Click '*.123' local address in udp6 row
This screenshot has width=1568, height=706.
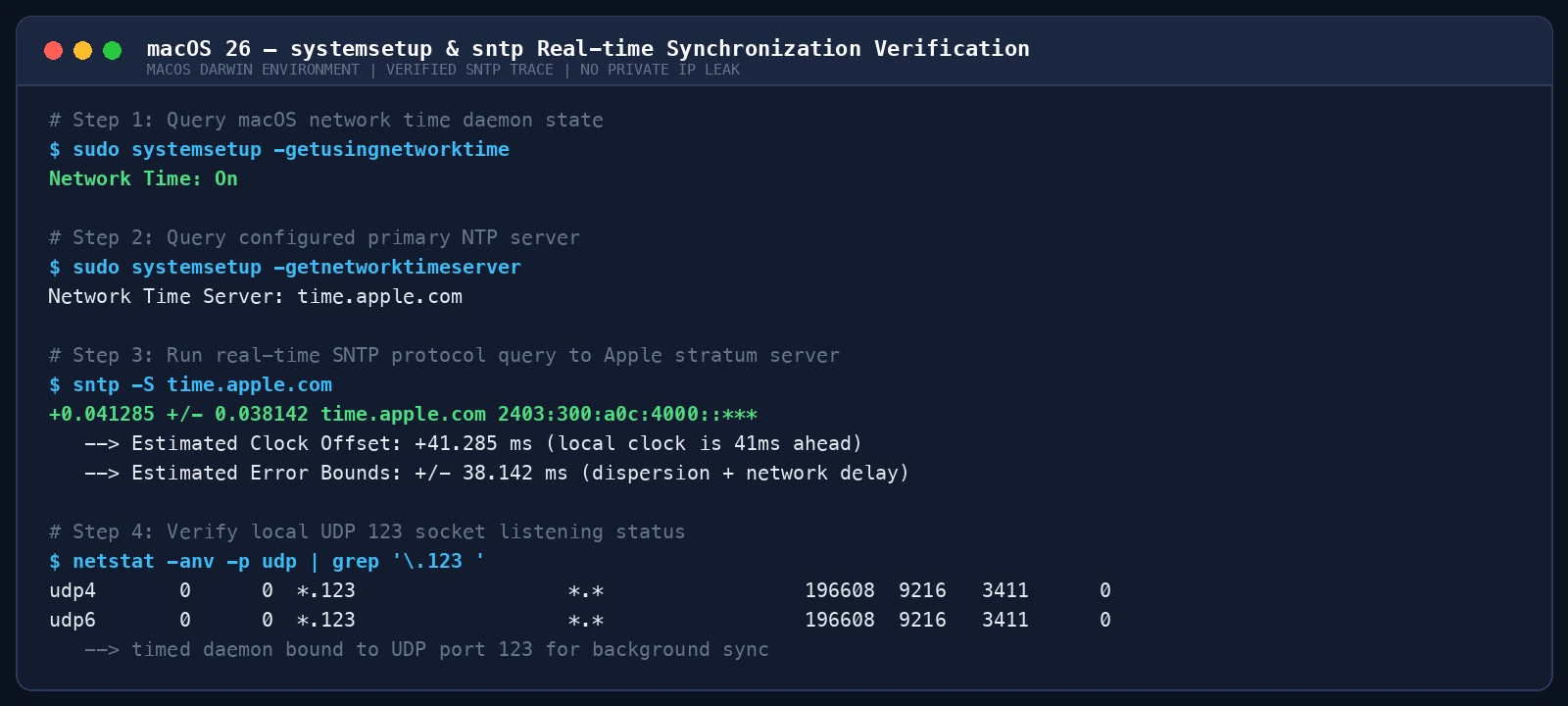click(326, 620)
